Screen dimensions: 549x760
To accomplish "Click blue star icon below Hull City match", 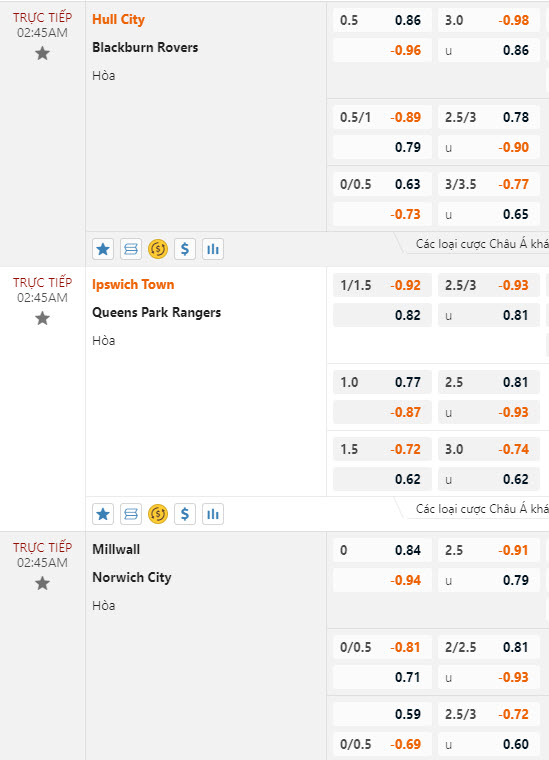I will point(103,249).
